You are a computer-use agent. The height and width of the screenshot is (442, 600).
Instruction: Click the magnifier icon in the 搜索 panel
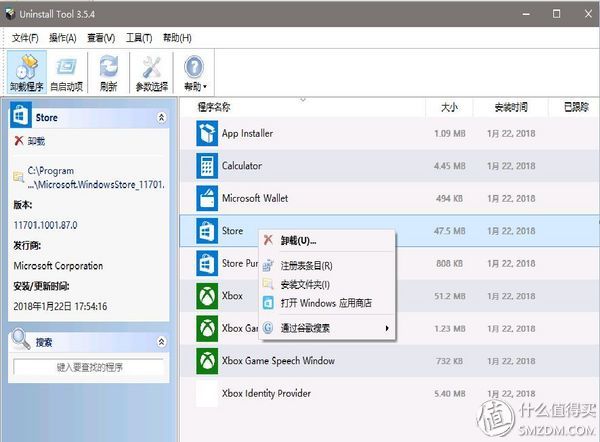pos(21,339)
